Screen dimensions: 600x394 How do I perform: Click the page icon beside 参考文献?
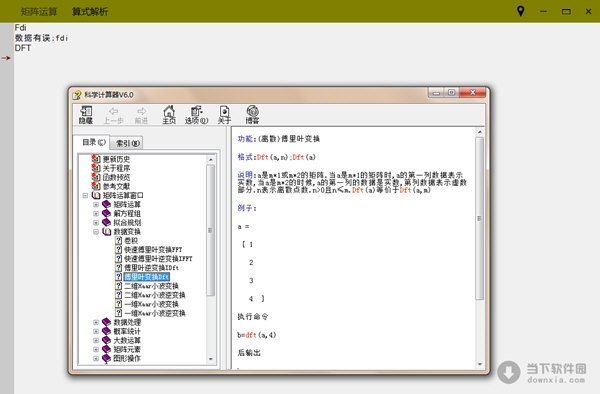(x=96, y=186)
